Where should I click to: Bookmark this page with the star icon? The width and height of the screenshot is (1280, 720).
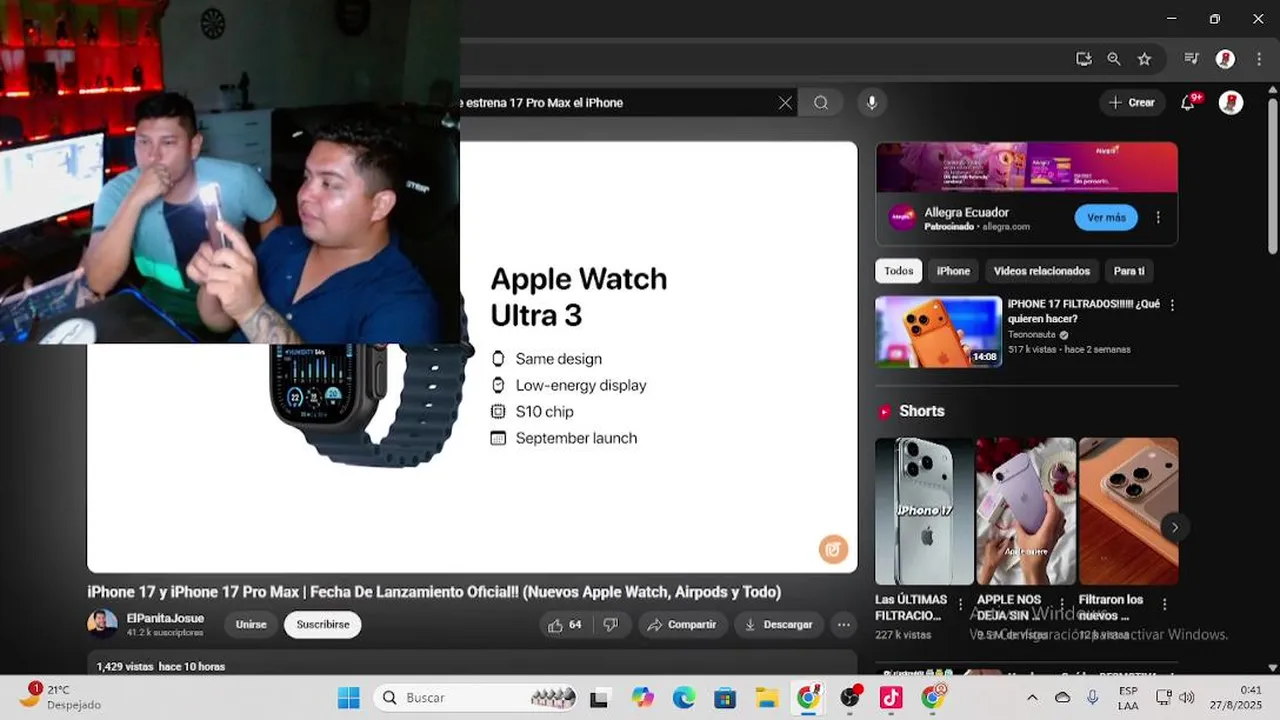[1144, 59]
